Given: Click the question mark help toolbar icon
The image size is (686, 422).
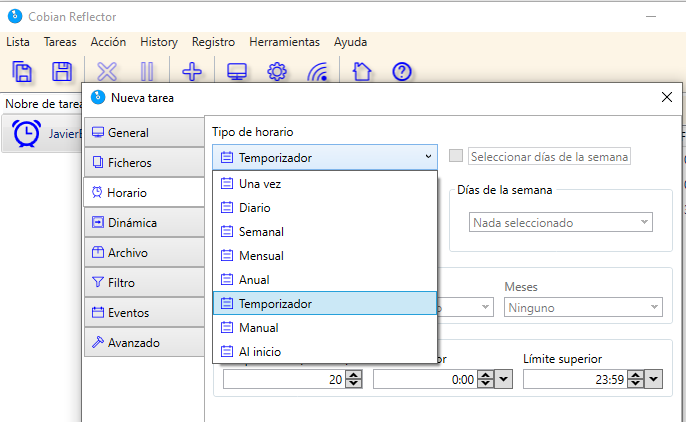Looking at the screenshot, I should 402,71.
